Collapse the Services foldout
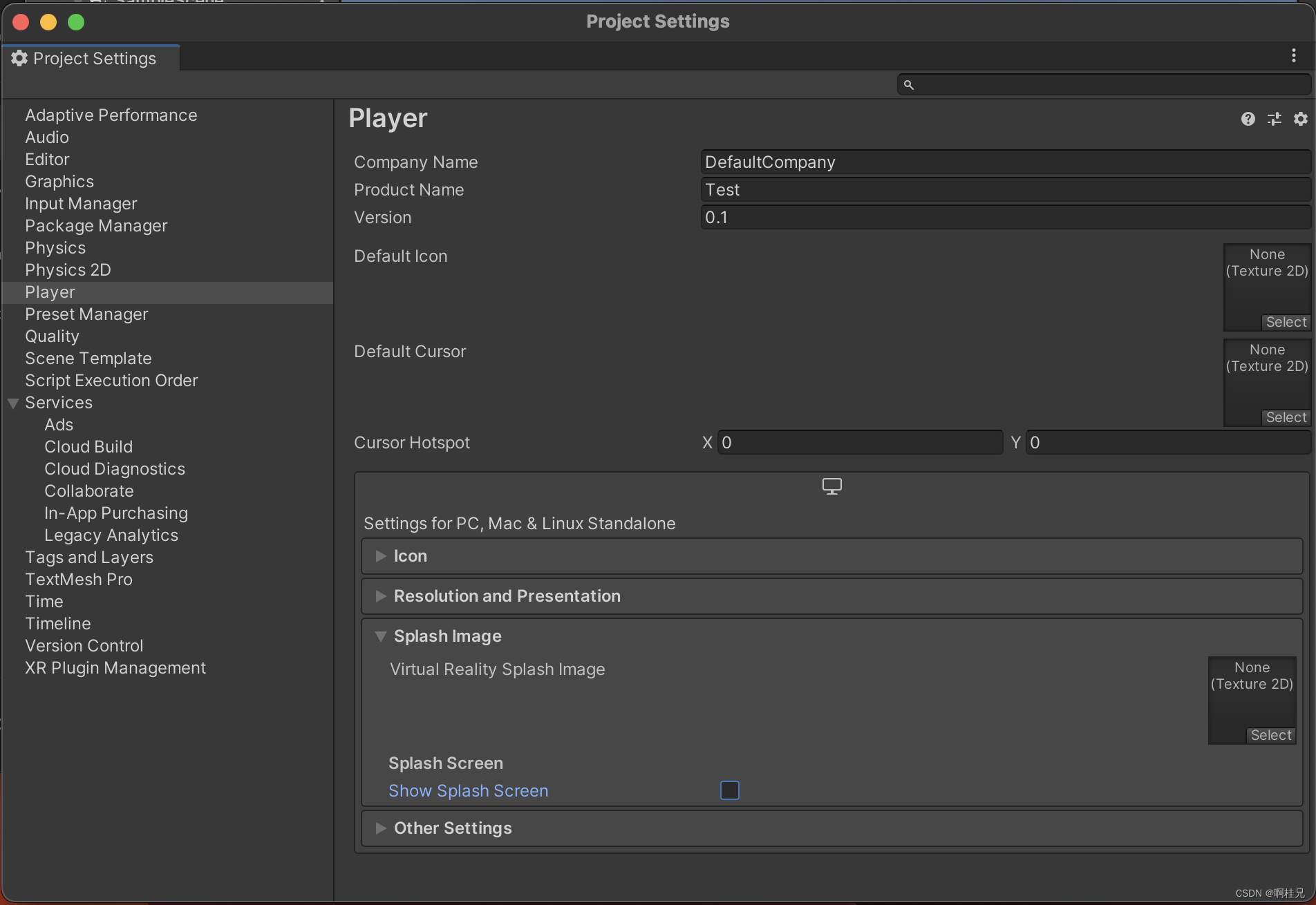This screenshot has height=905, width=1316. pyautogui.click(x=12, y=403)
